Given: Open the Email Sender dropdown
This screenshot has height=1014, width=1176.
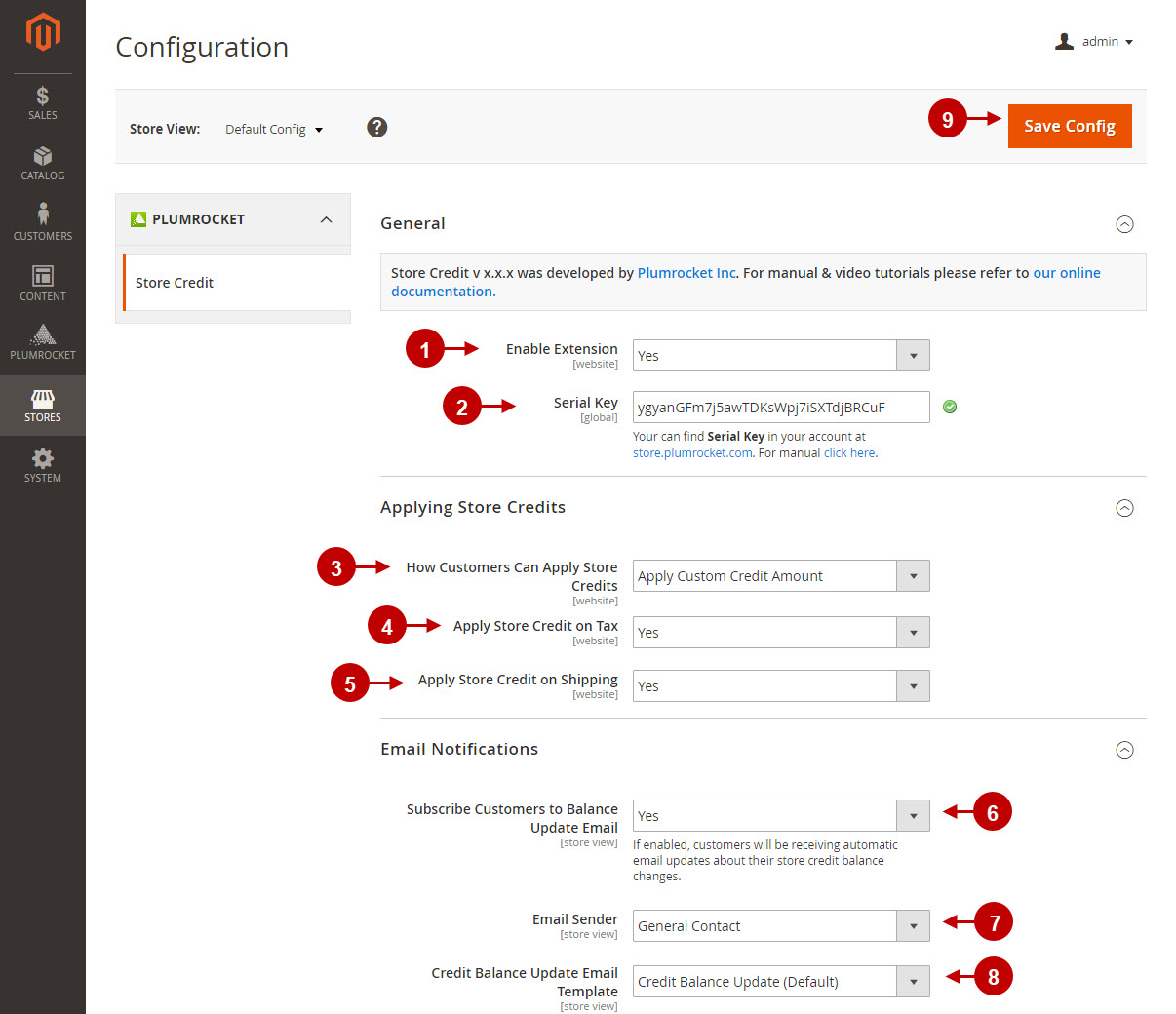Looking at the screenshot, I should coord(781,926).
